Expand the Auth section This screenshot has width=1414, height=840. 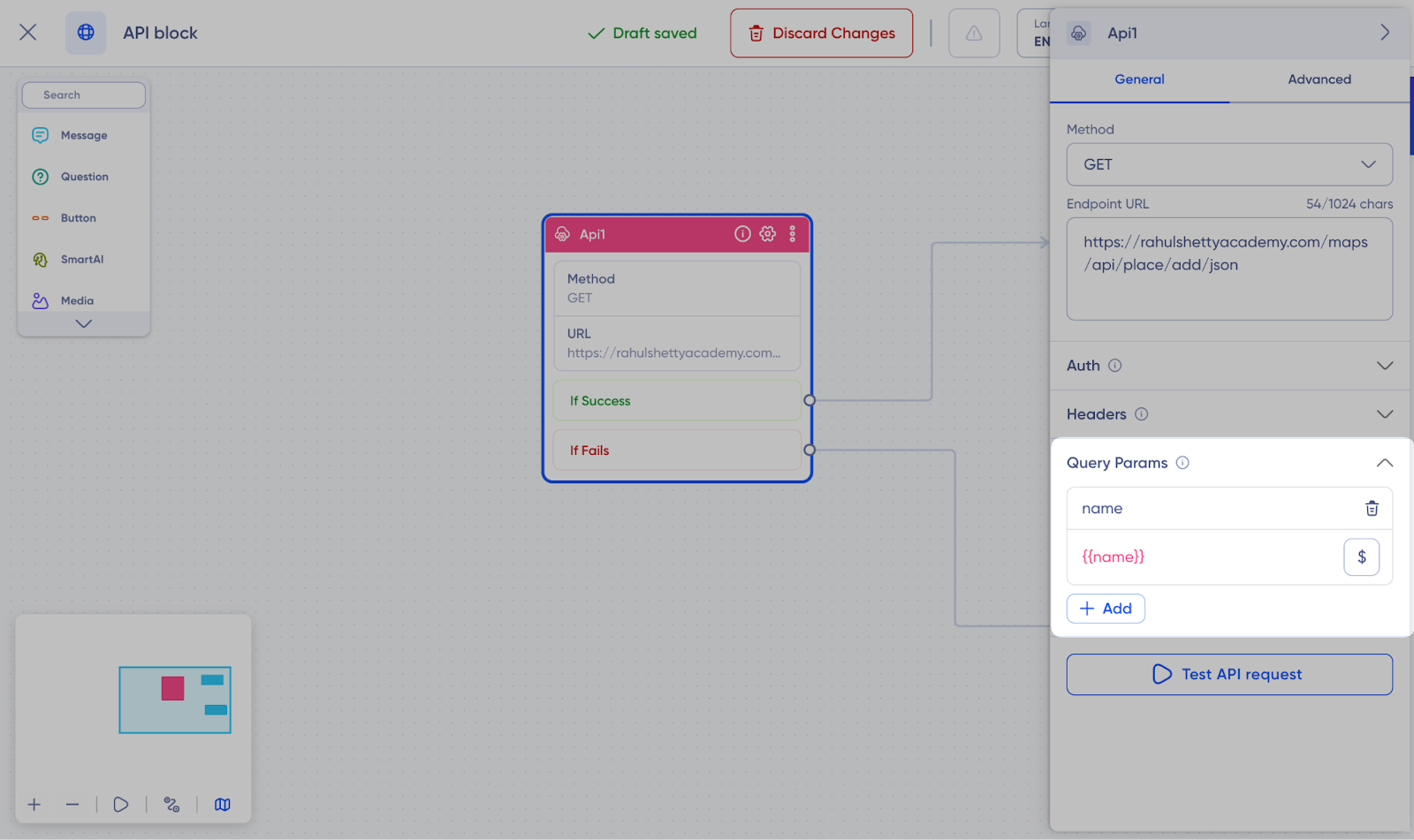[x=1229, y=366]
